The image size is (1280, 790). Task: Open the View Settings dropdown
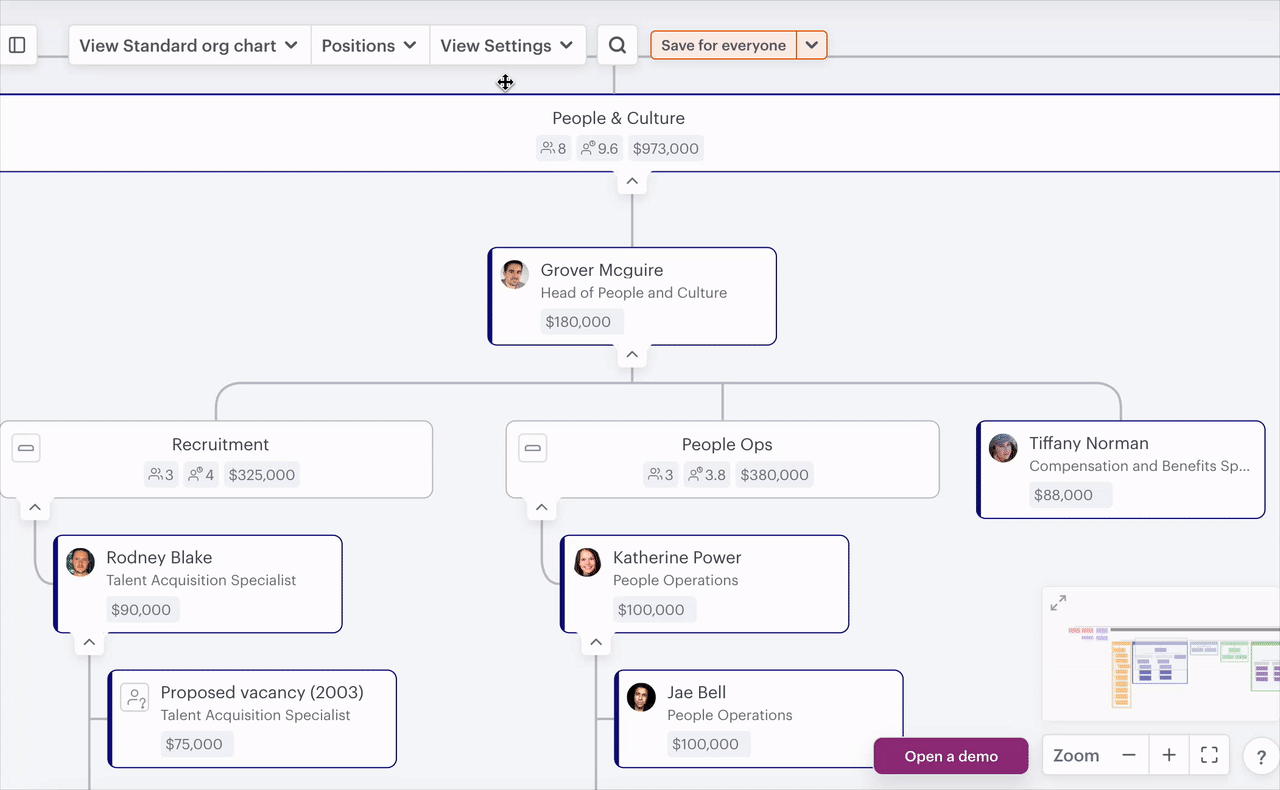click(x=508, y=44)
